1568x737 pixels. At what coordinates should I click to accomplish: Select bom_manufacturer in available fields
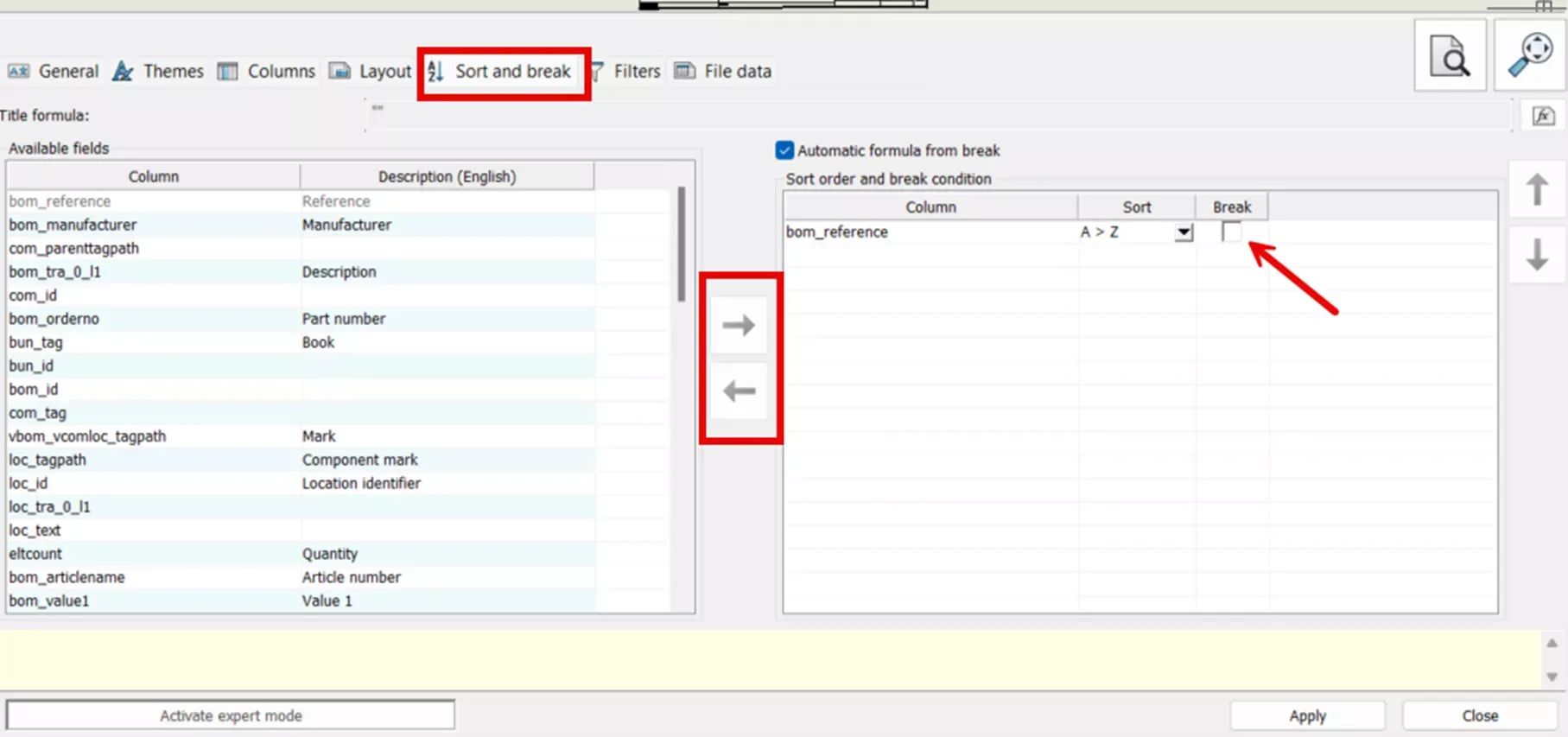pyautogui.click(x=301, y=225)
